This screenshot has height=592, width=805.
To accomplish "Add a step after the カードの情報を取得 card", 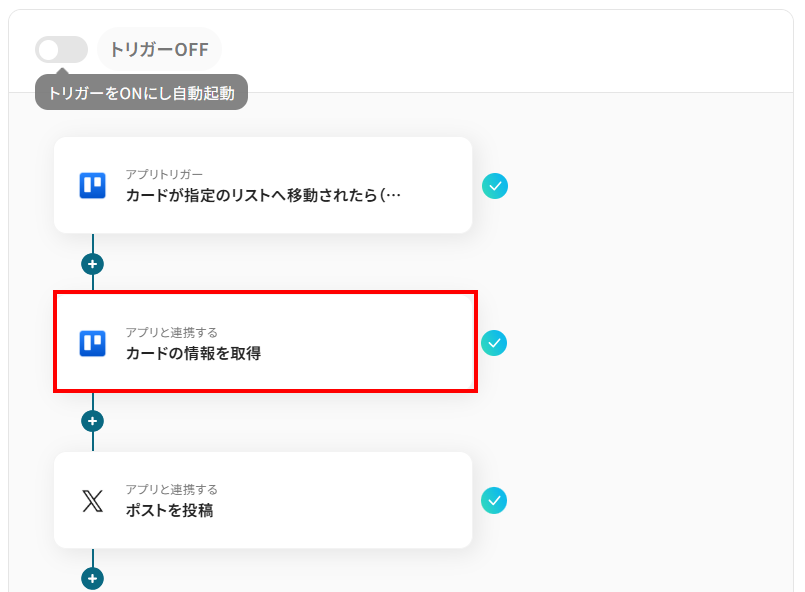I will pos(92,421).
